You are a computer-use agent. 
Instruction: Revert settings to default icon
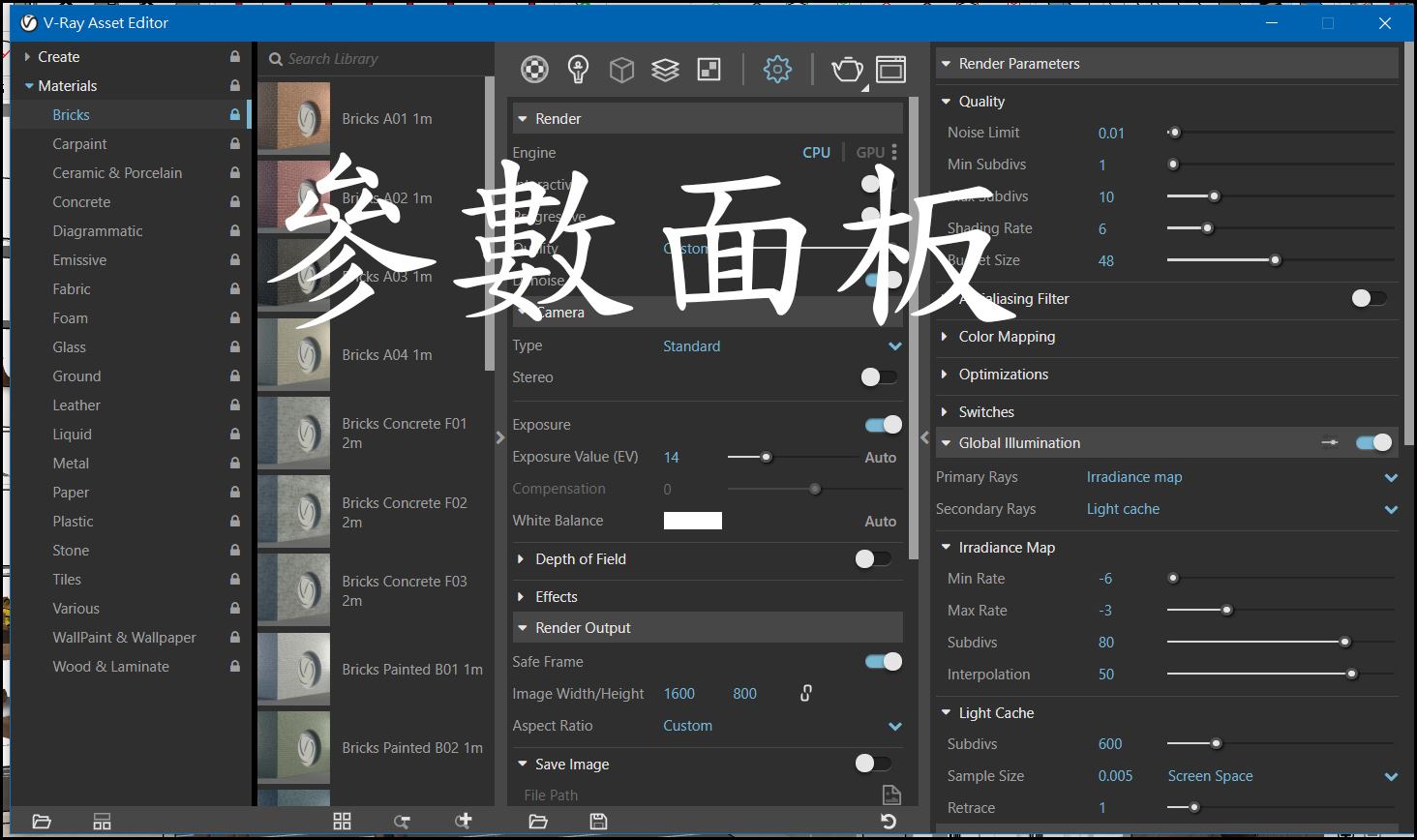click(888, 822)
